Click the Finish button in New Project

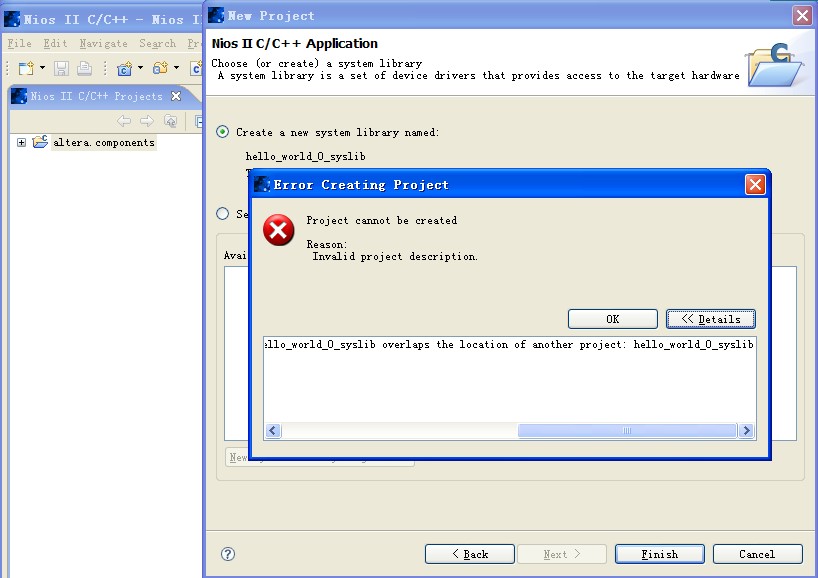click(659, 554)
